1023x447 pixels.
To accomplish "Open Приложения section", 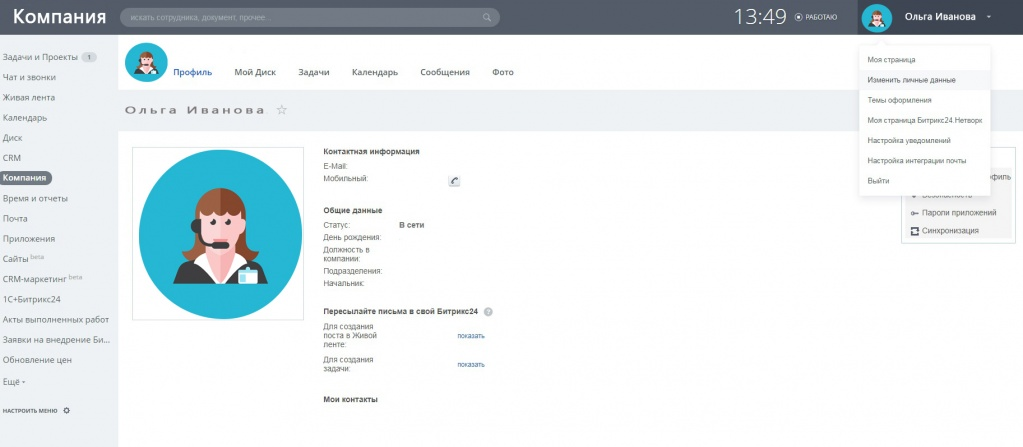I will coord(29,239).
